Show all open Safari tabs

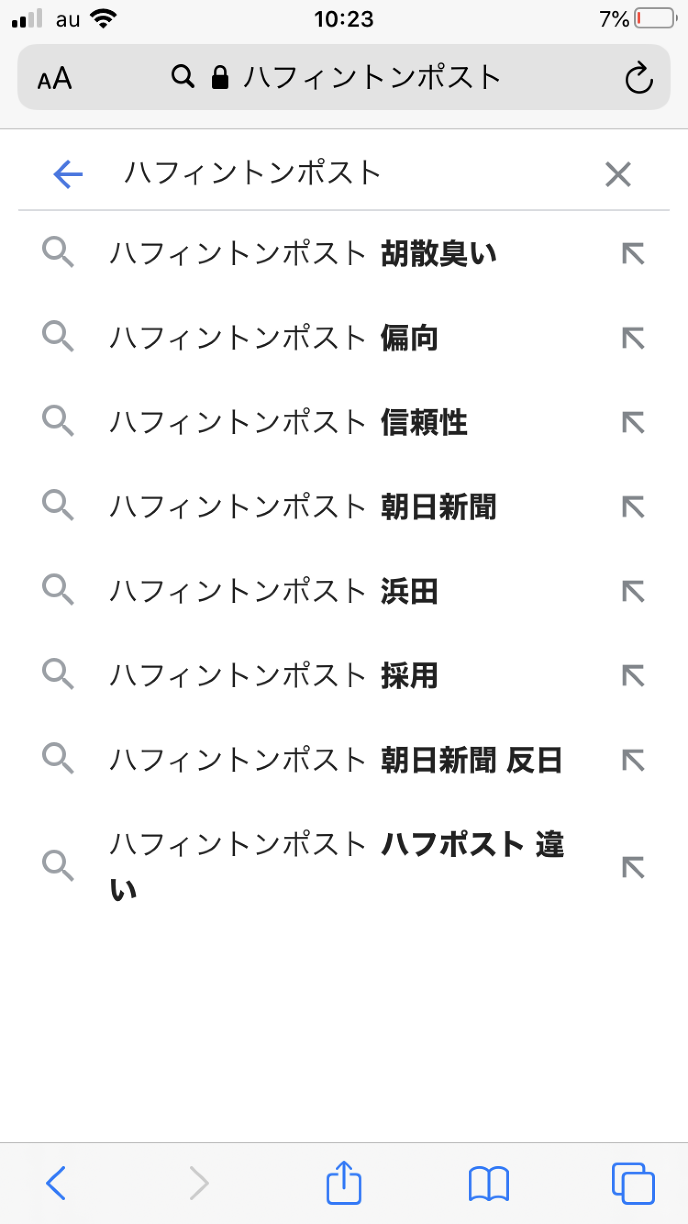tap(632, 1184)
